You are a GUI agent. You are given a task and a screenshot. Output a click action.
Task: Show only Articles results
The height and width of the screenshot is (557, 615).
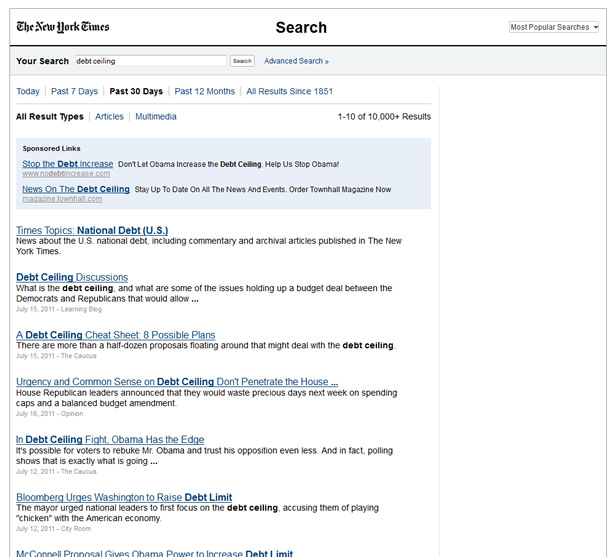pos(109,116)
